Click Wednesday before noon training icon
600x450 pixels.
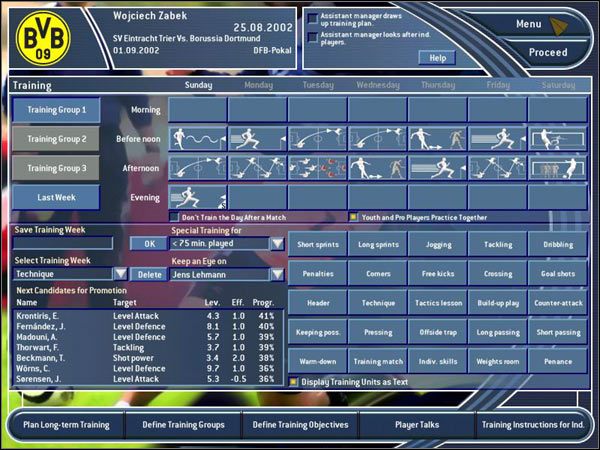pos(377,138)
